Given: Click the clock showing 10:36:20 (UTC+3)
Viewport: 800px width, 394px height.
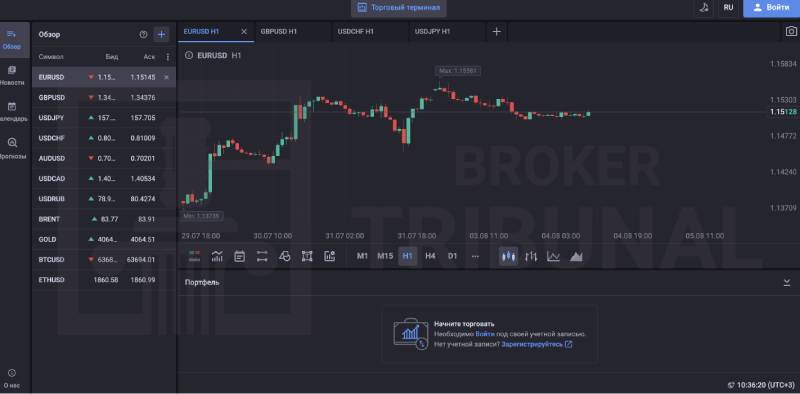Looking at the screenshot, I should 761,385.
